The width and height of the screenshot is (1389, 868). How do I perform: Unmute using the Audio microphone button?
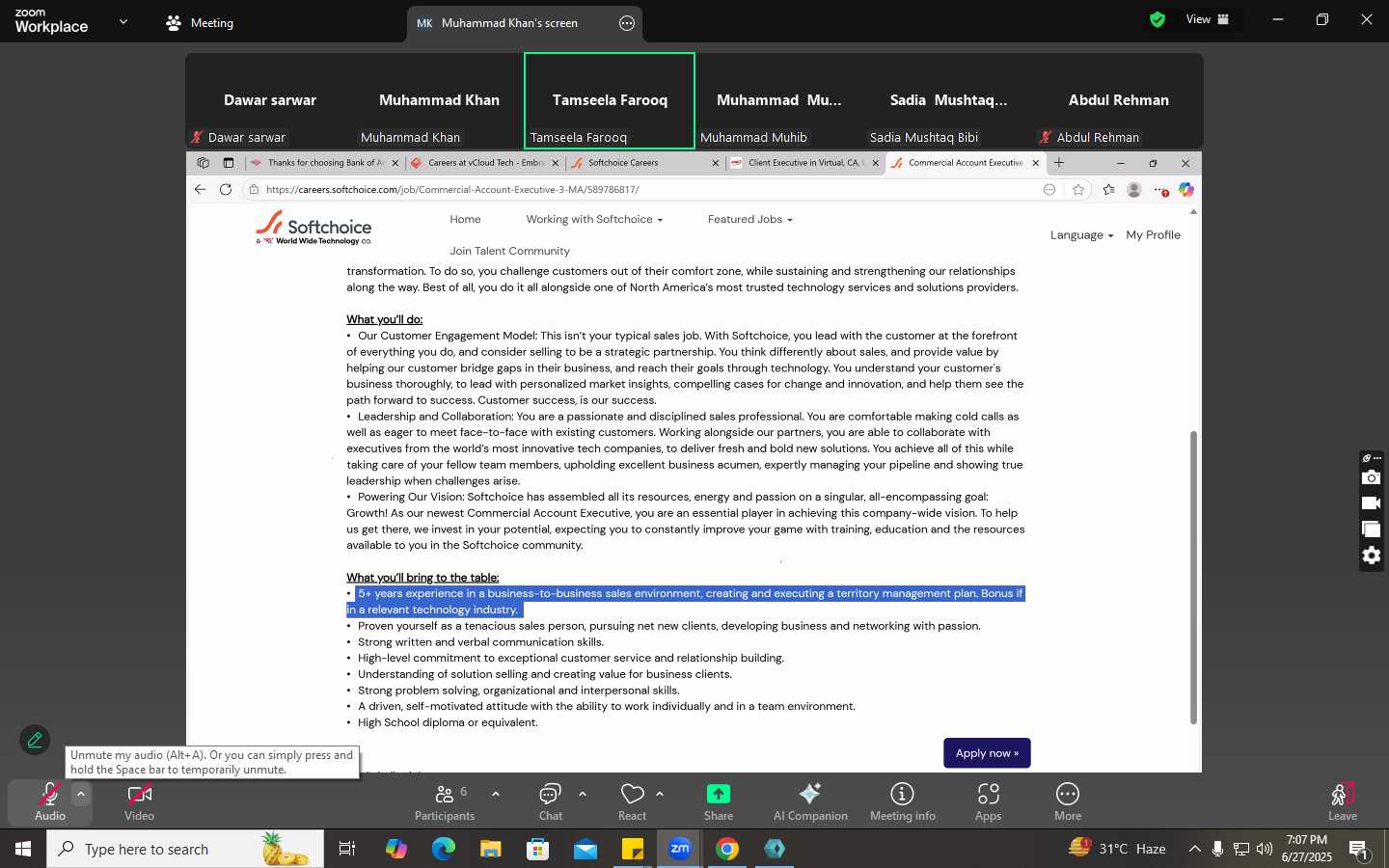tap(50, 801)
